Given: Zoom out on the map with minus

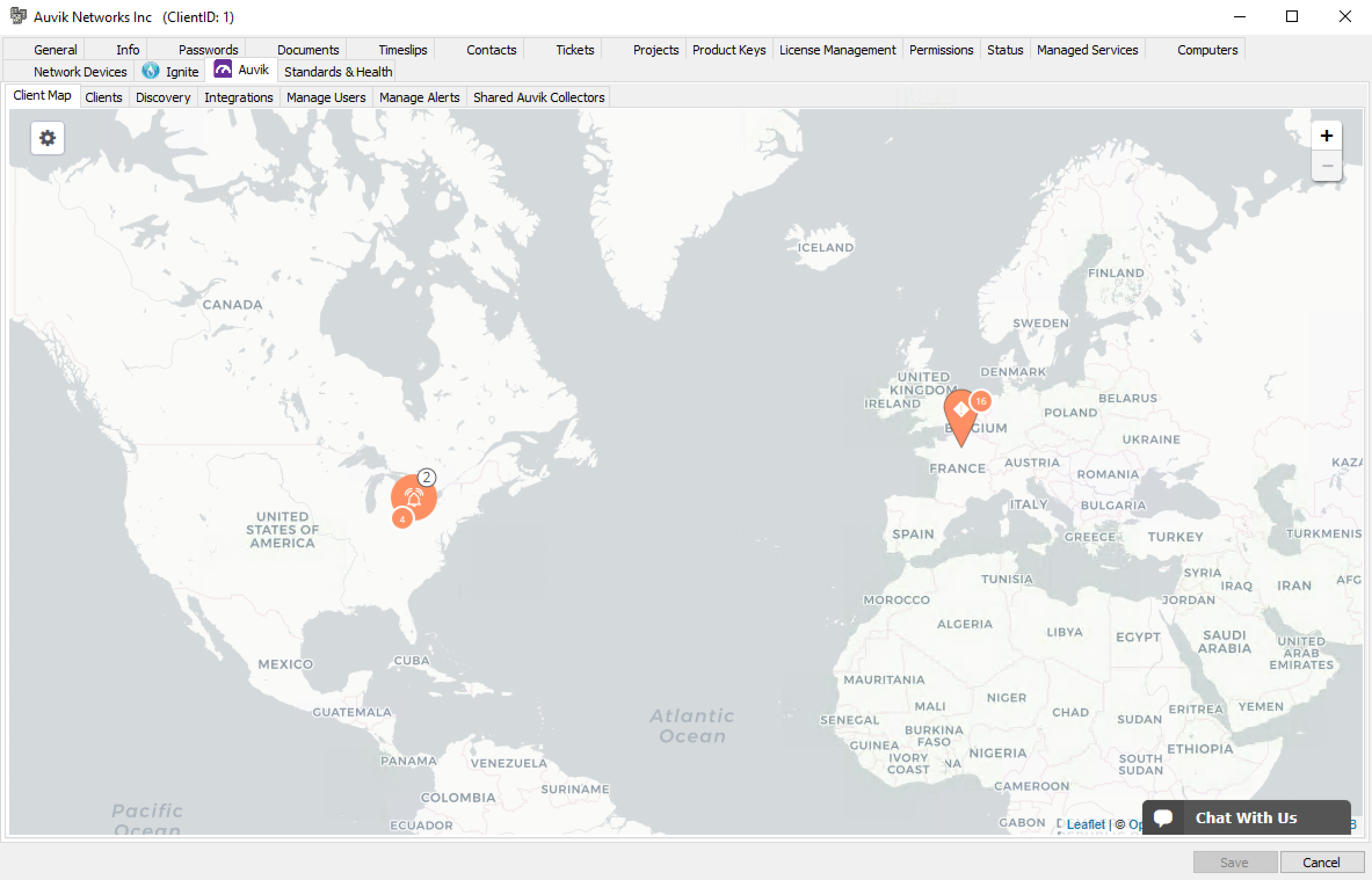Looking at the screenshot, I should tap(1326, 166).
